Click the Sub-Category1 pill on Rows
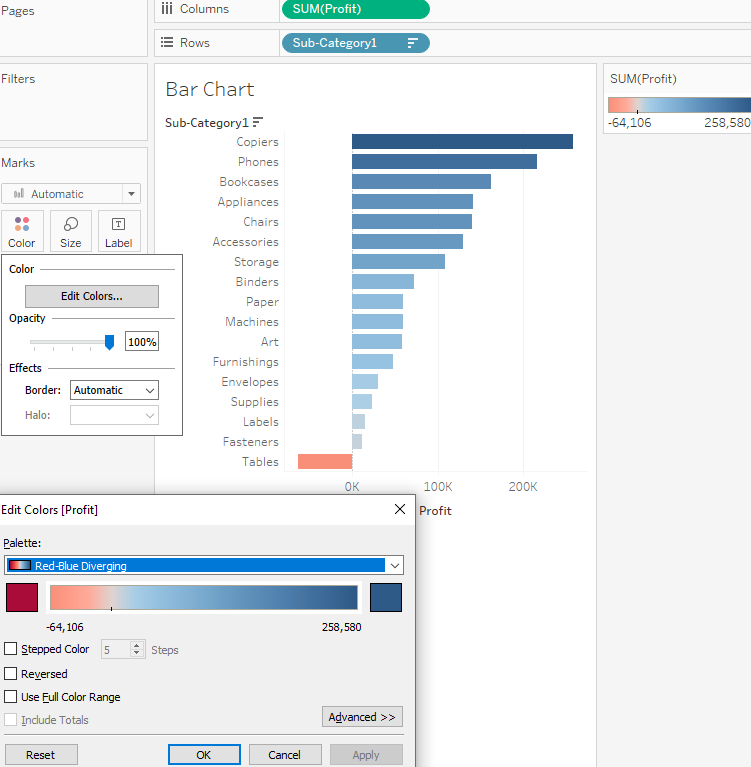The width and height of the screenshot is (751, 767). [356, 43]
